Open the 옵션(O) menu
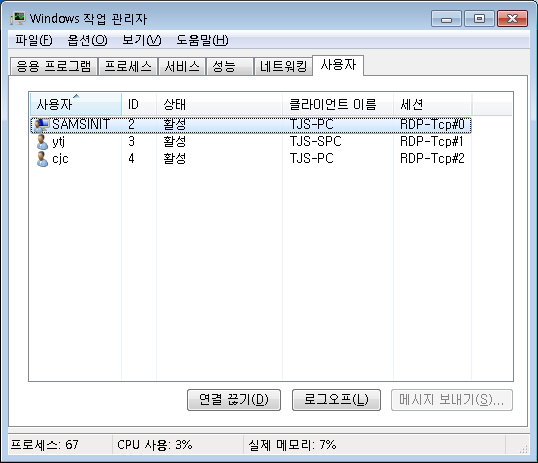This screenshot has width=538, height=463. 87,40
